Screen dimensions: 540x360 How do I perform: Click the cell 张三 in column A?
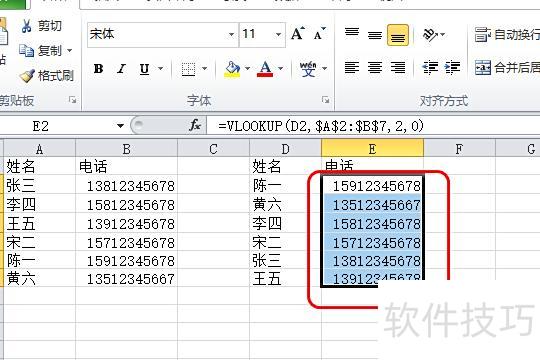click(x=39, y=185)
